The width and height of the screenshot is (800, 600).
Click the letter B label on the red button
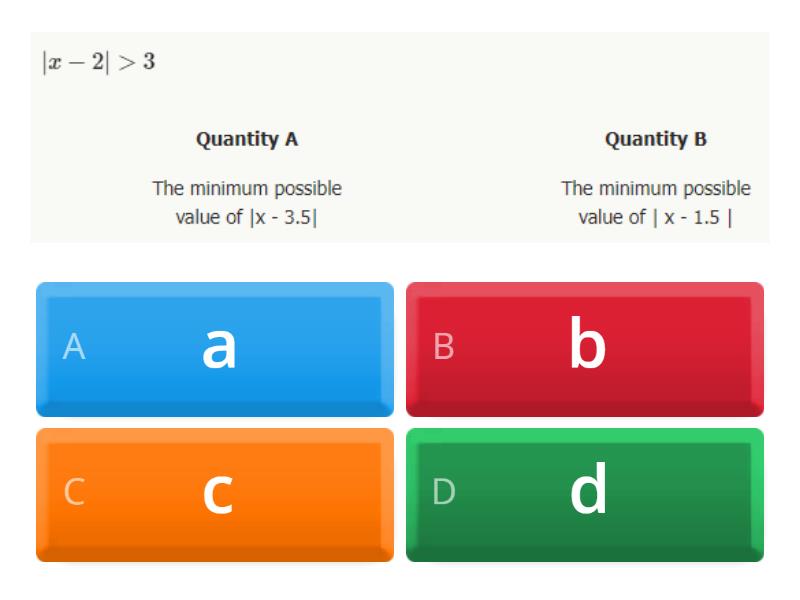click(444, 348)
